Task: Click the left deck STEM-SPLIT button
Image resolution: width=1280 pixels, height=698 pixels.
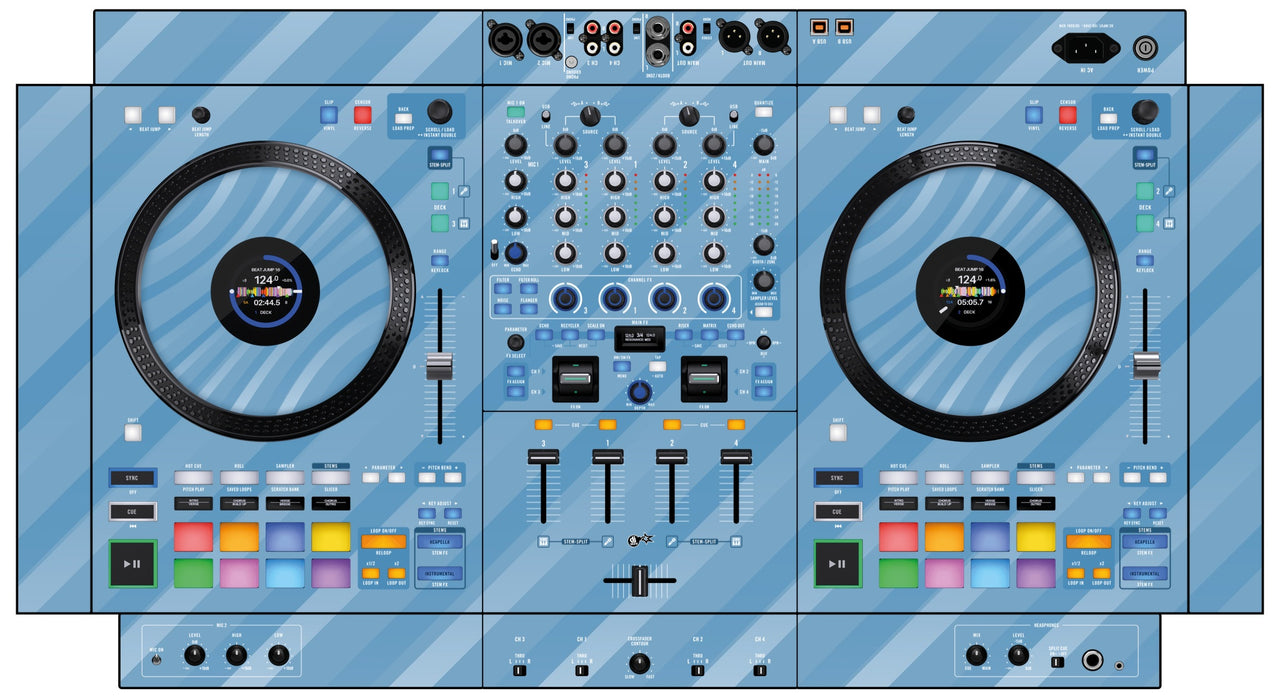Action: (442, 153)
